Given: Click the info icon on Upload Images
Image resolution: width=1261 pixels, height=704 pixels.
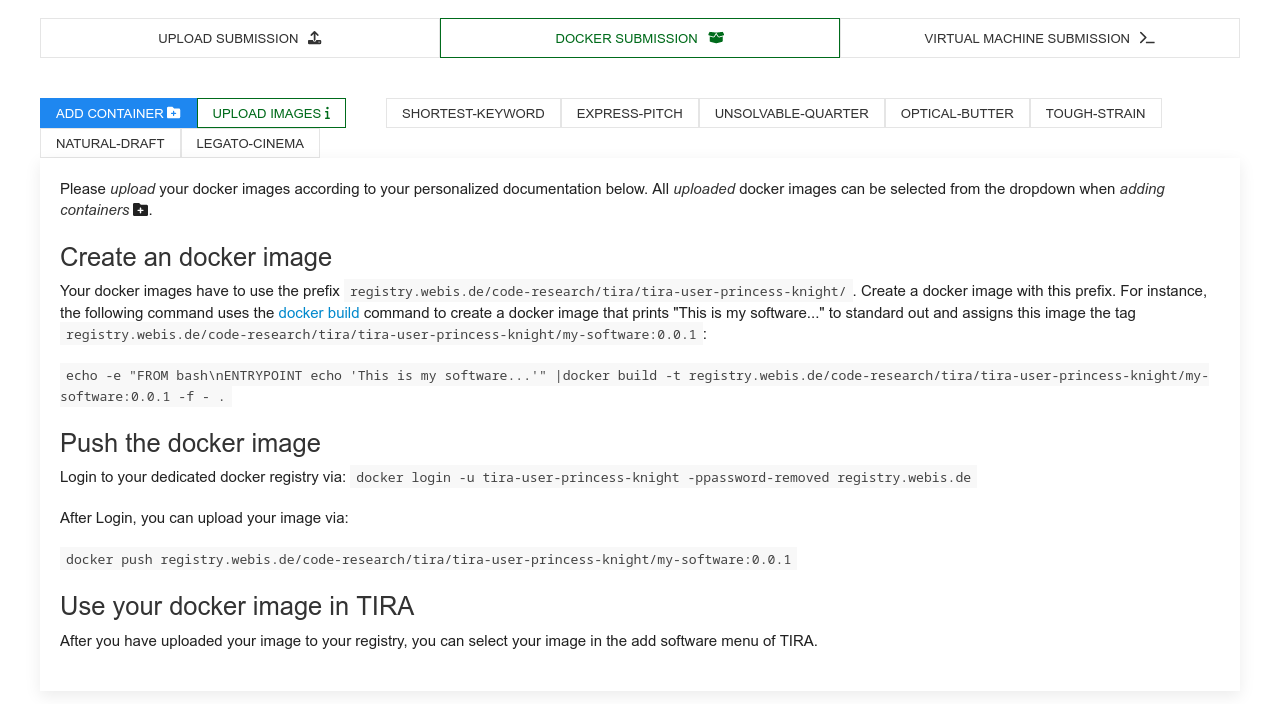Looking at the screenshot, I should coord(327,114).
